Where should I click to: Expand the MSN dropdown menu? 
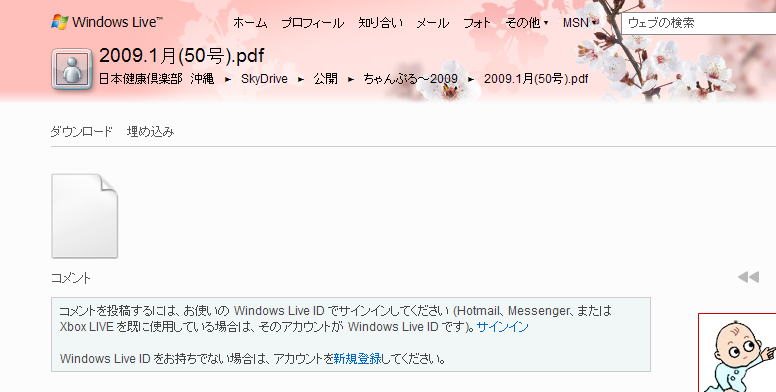(580, 23)
